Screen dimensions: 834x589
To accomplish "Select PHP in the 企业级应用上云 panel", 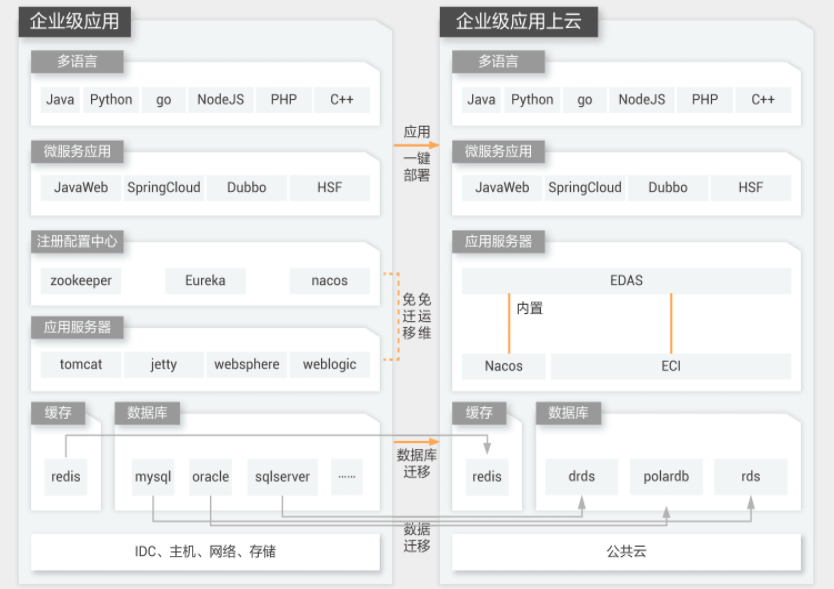I will [705, 99].
